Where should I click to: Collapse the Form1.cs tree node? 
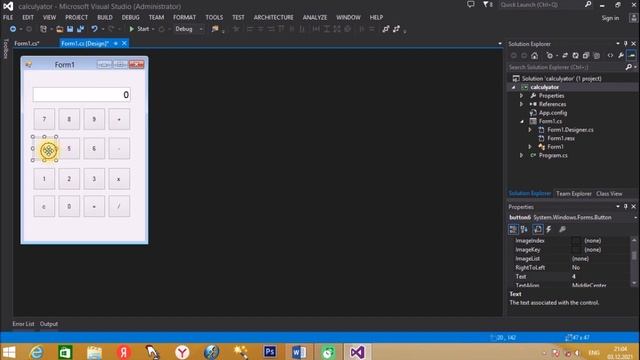(522, 121)
